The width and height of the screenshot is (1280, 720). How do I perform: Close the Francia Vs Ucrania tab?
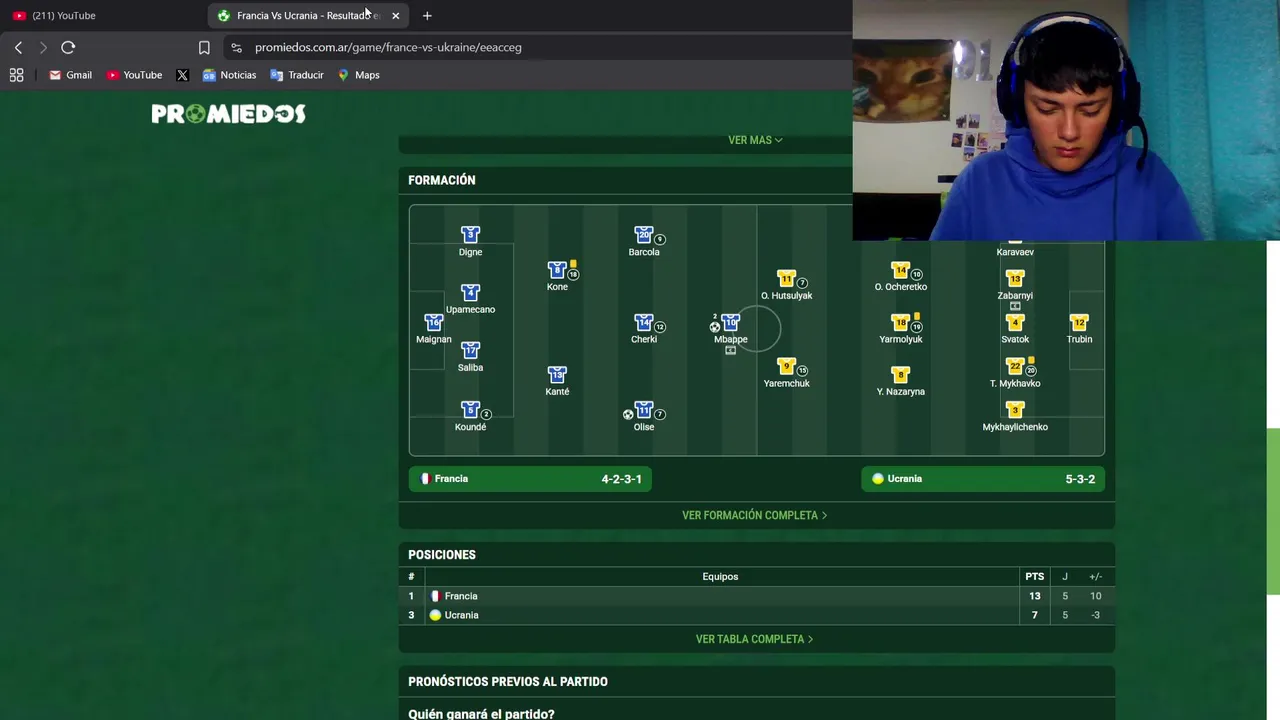[395, 15]
